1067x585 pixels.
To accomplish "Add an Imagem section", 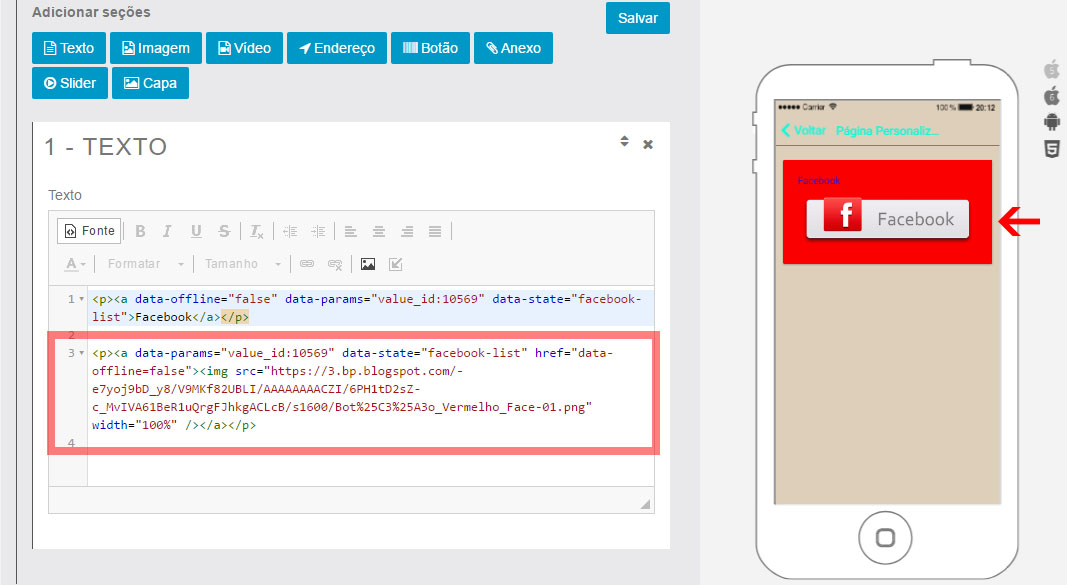I will click(x=156, y=48).
